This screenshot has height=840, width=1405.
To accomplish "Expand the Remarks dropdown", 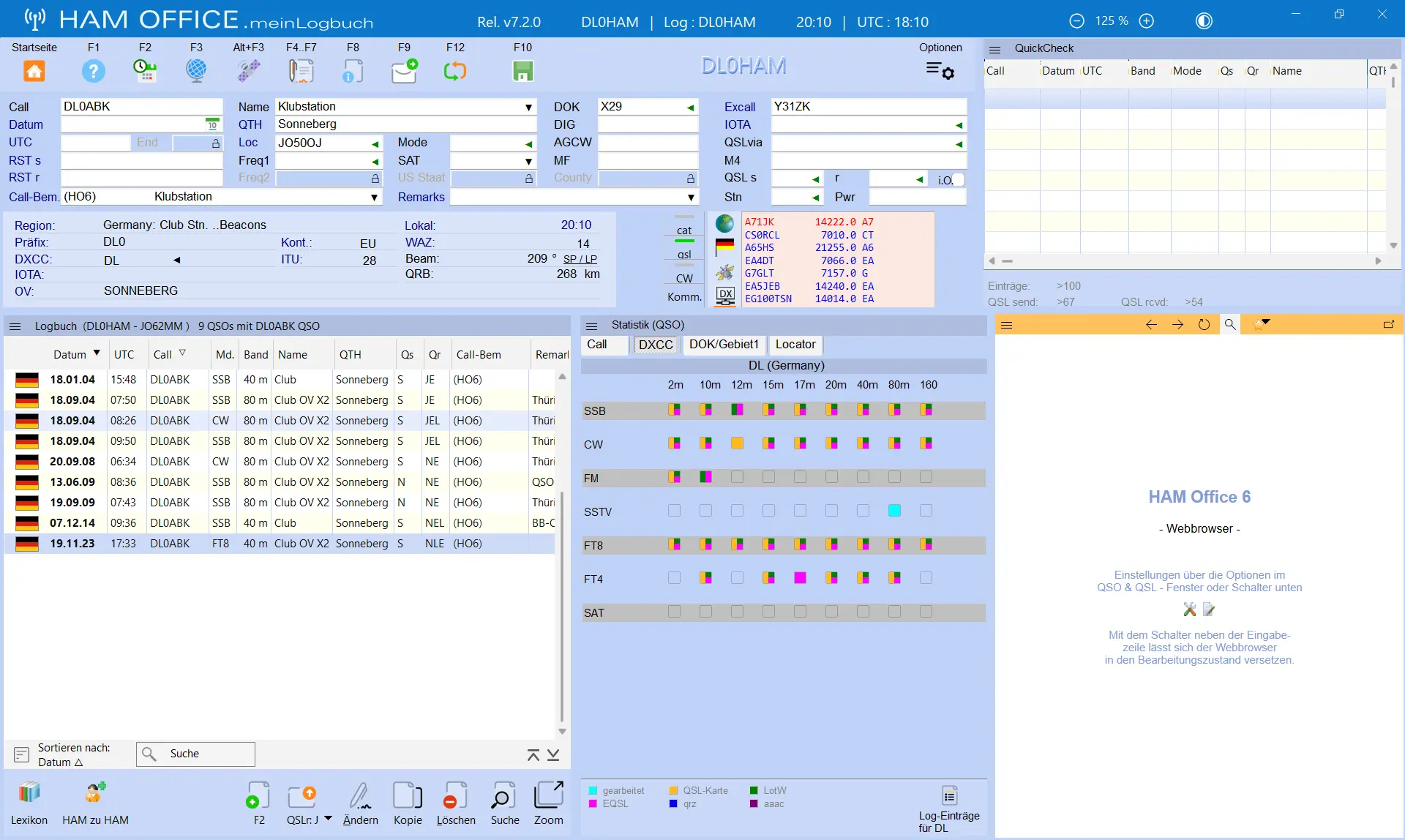I will coord(691,198).
